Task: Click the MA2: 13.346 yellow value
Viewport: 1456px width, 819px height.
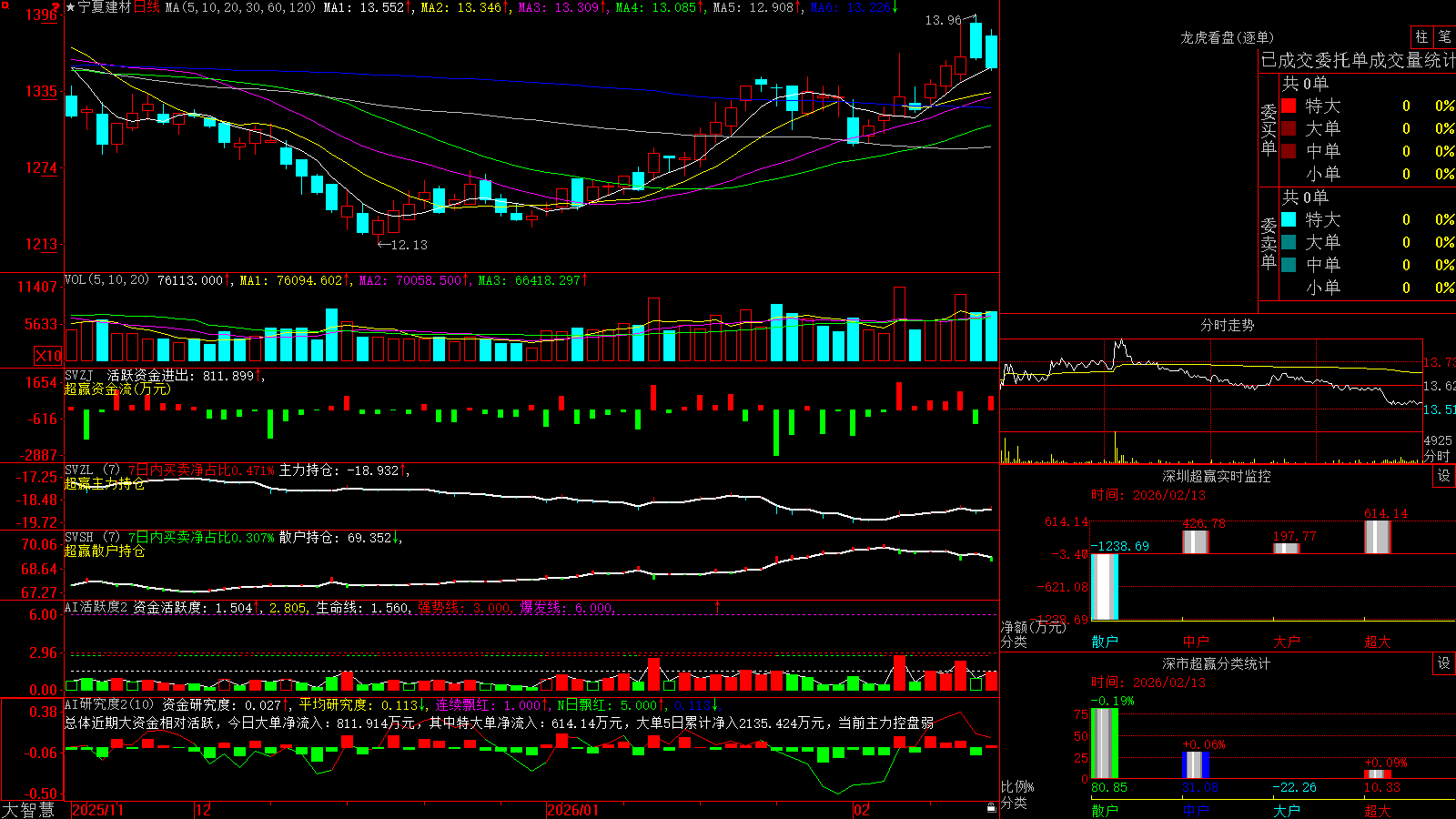Action: click(x=462, y=7)
